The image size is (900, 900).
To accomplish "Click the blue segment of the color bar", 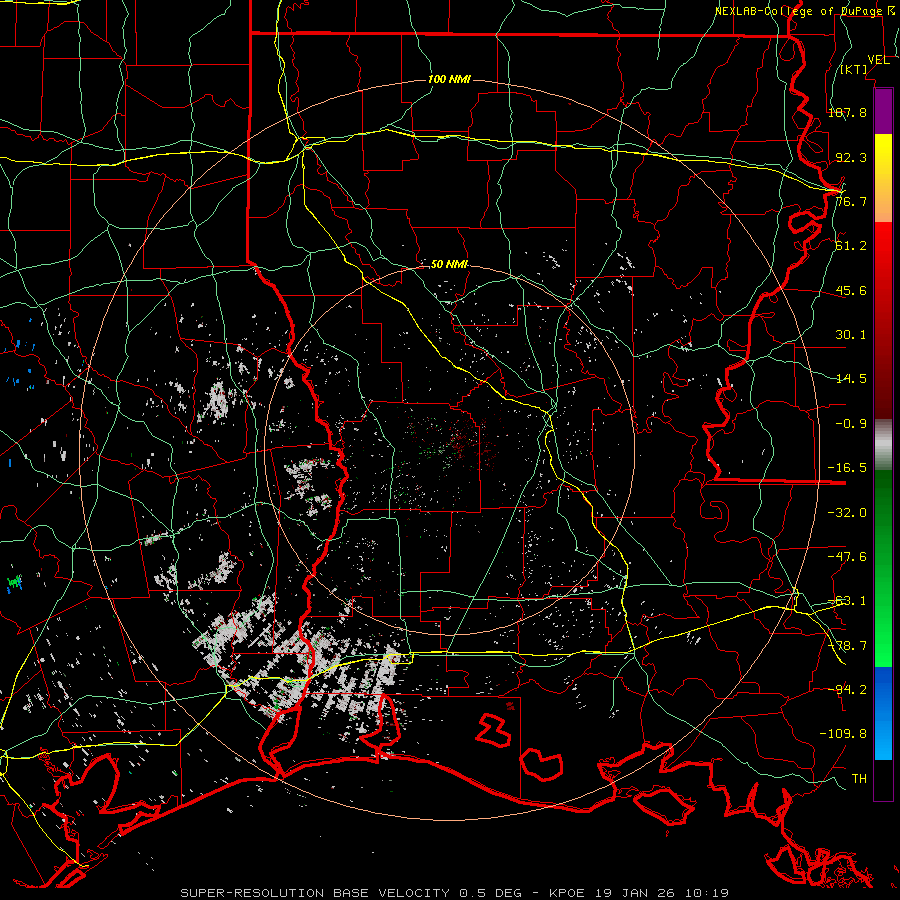I will tap(883, 713).
